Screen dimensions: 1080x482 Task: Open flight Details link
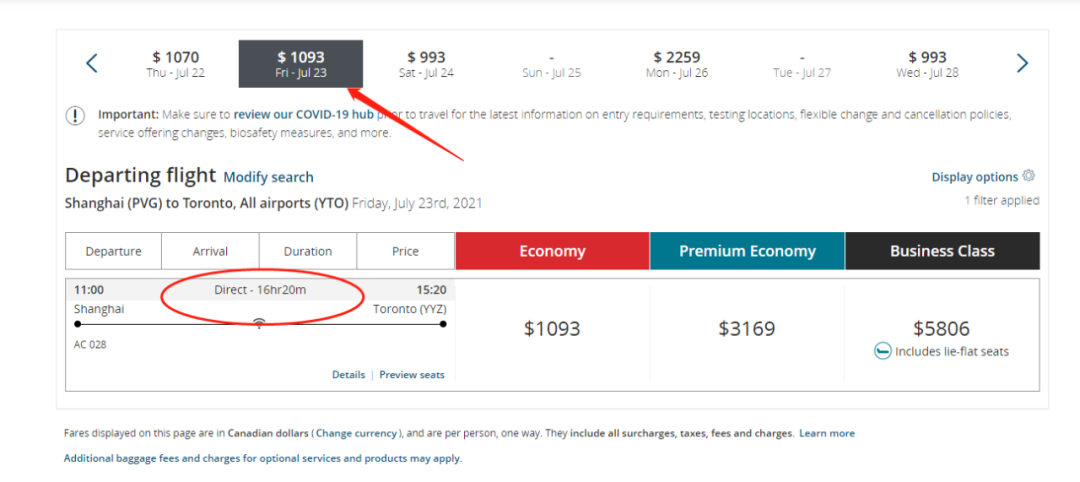[348, 375]
